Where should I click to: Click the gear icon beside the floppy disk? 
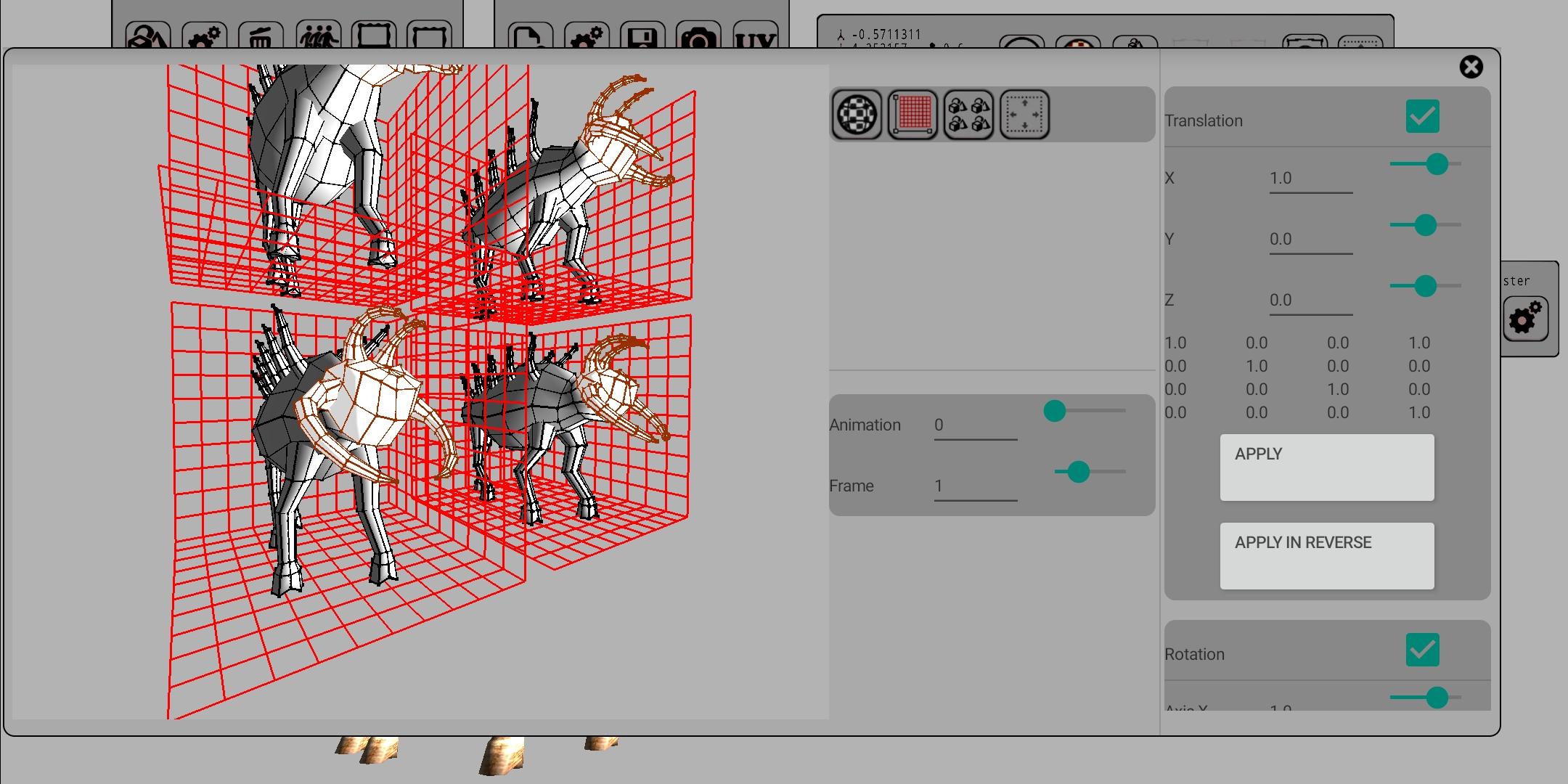click(x=587, y=36)
